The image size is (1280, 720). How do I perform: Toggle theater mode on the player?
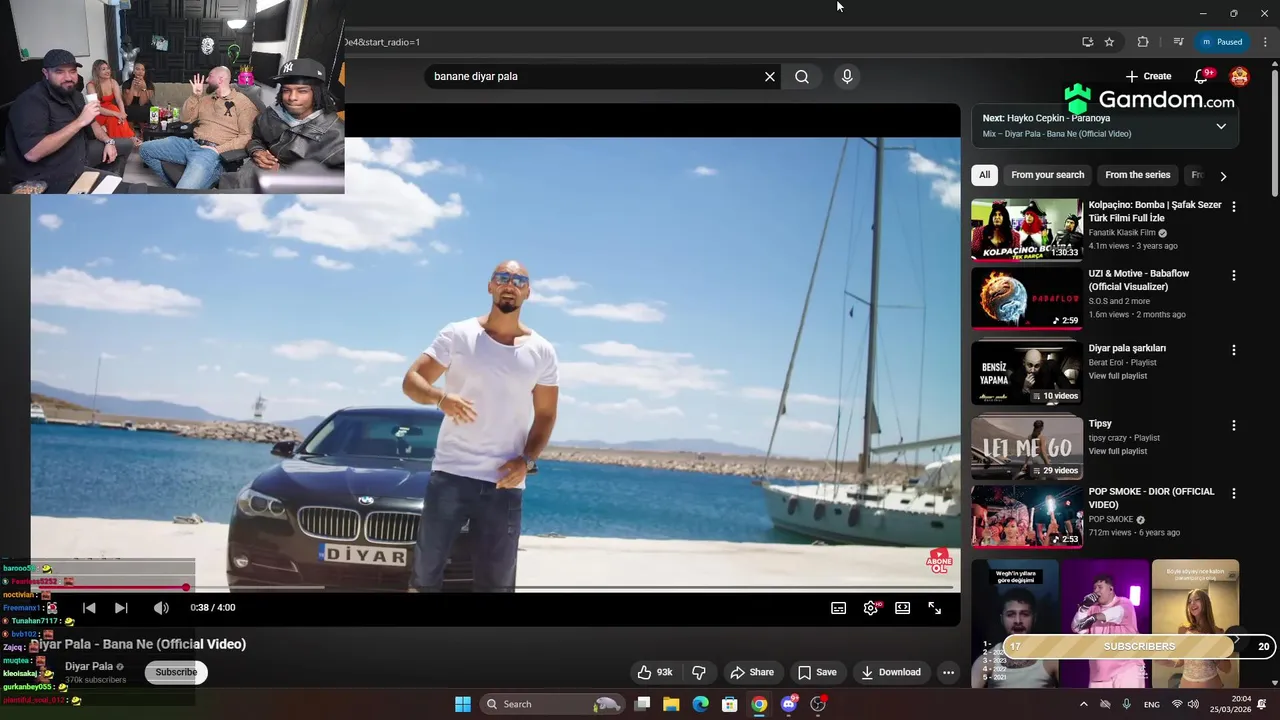pos(903,608)
